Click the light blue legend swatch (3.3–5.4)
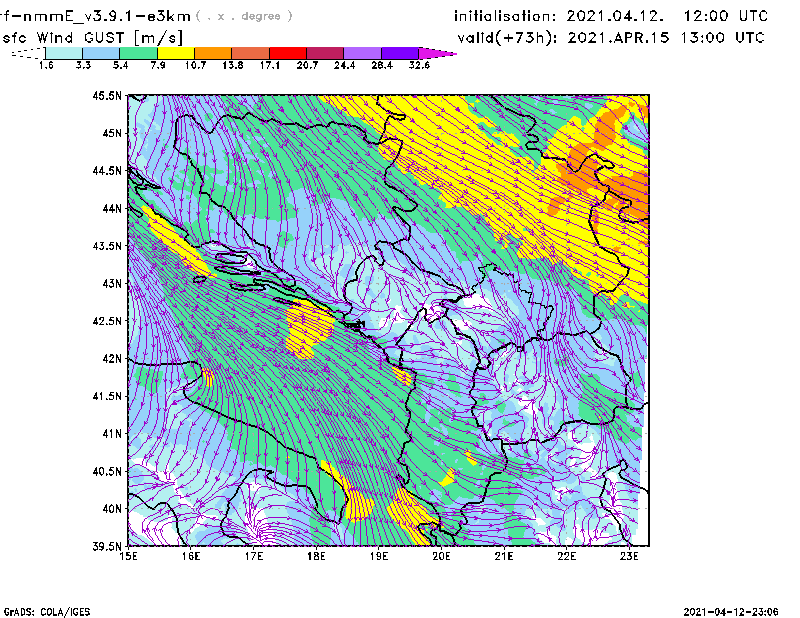 pos(101,53)
